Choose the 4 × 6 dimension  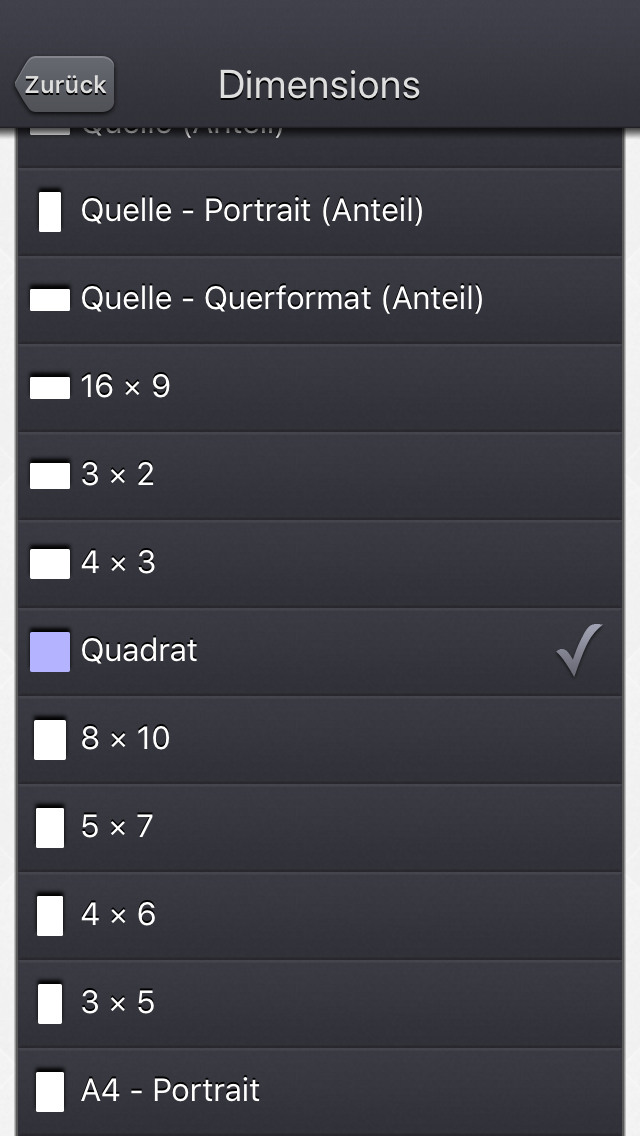coord(118,915)
